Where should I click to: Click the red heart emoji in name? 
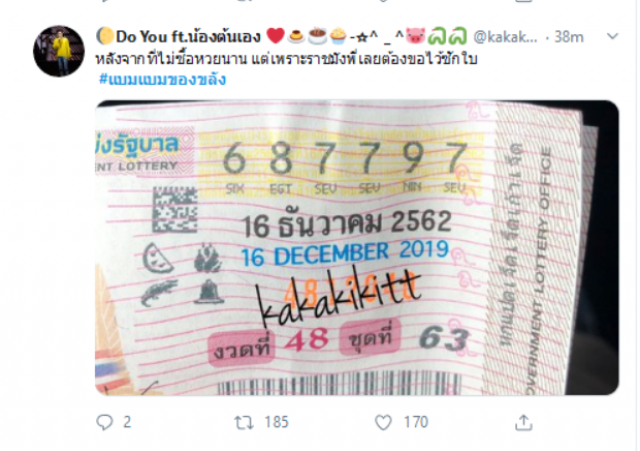pyautogui.click(x=276, y=36)
